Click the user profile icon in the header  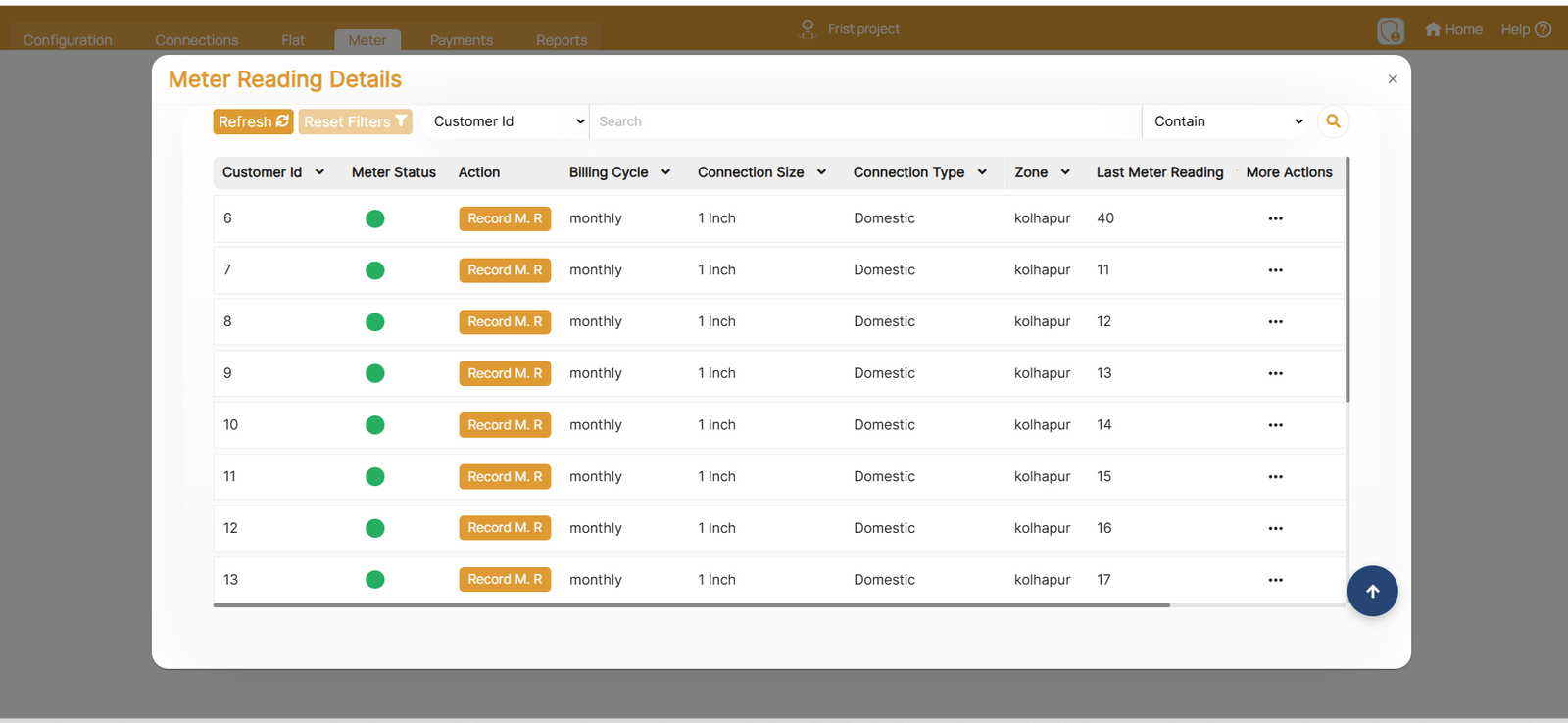pos(1391,30)
